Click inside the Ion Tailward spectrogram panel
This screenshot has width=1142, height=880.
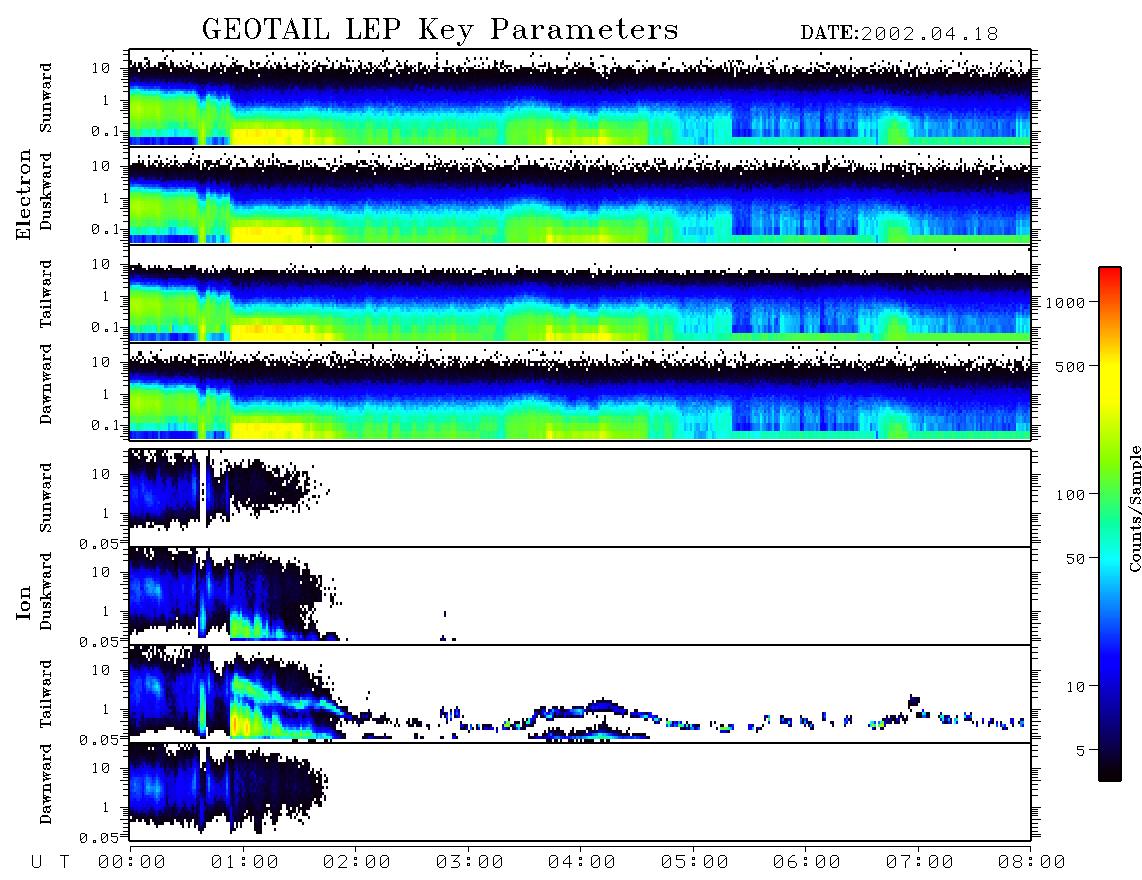(580, 694)
